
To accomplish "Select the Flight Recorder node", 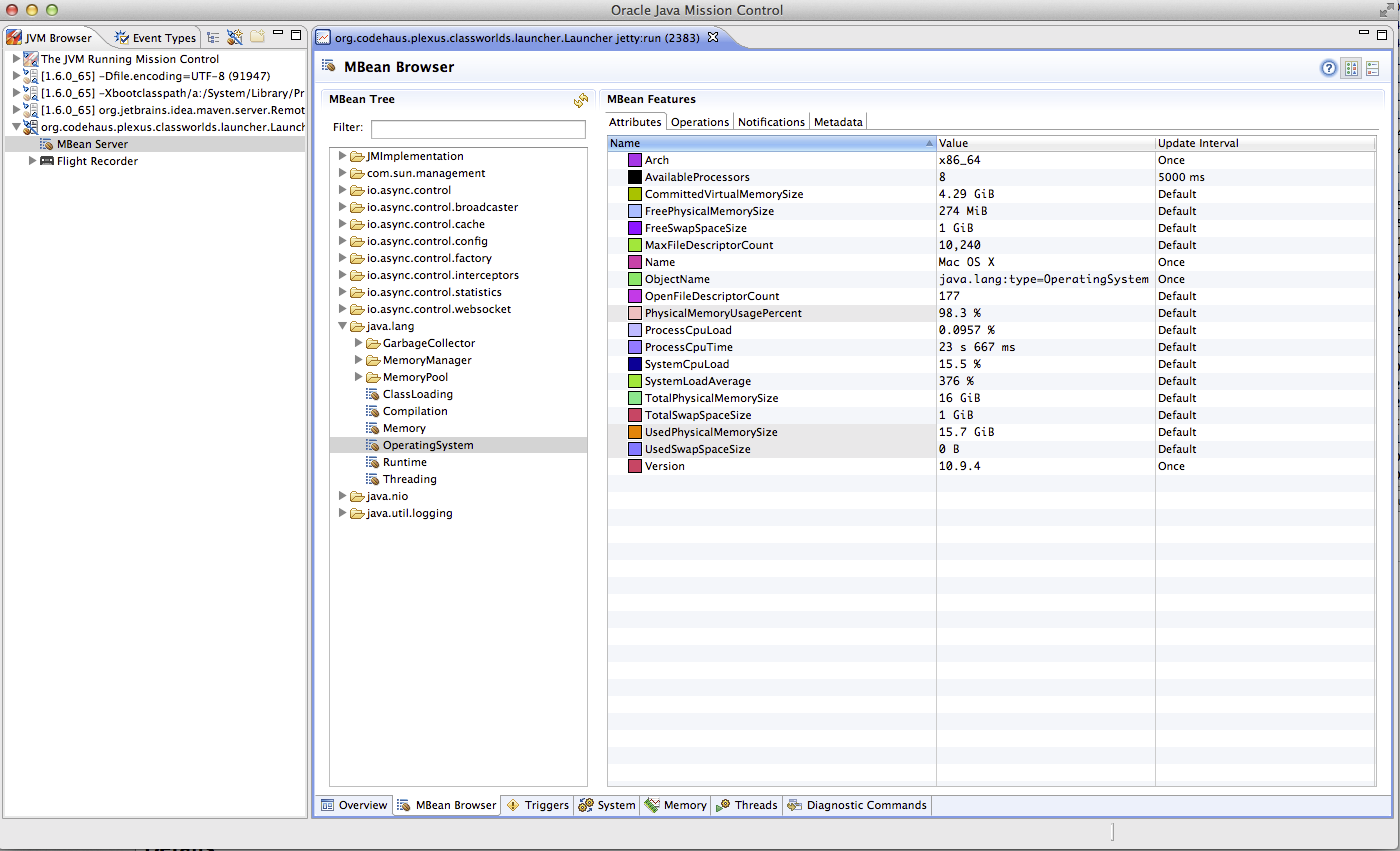I will tap(97, 161).
